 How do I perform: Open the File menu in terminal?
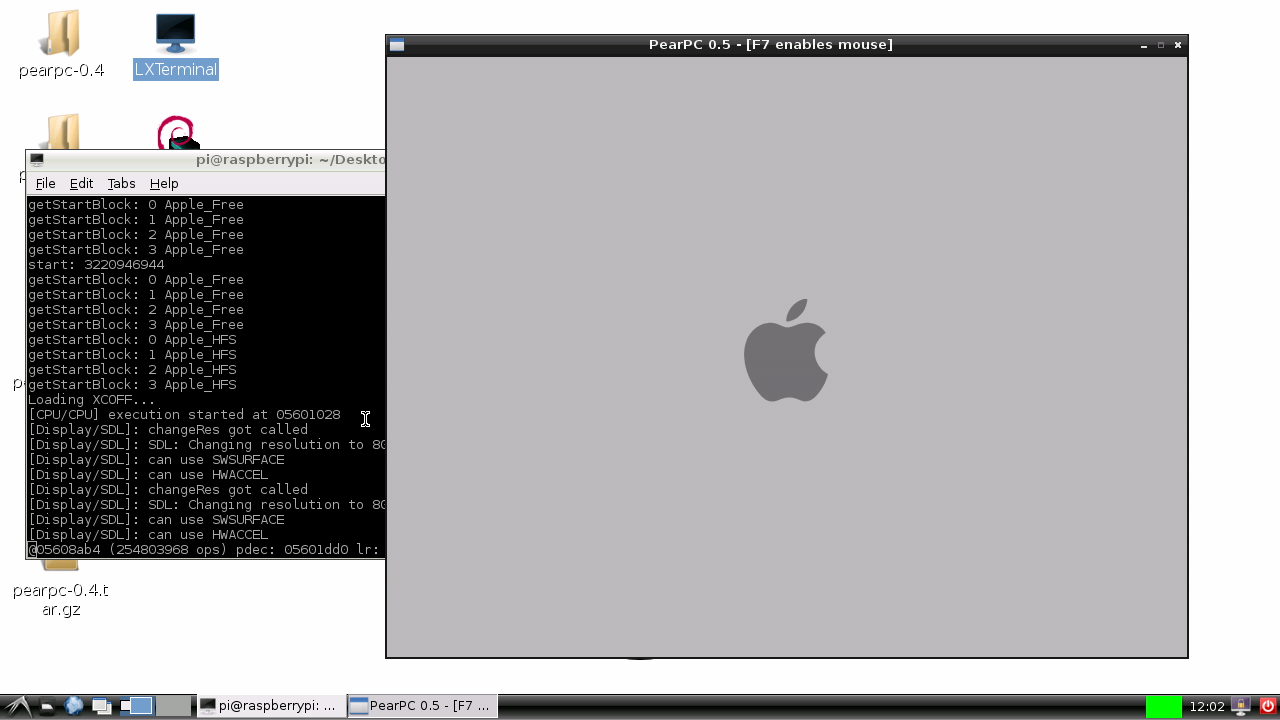click(x=45, y=183)
